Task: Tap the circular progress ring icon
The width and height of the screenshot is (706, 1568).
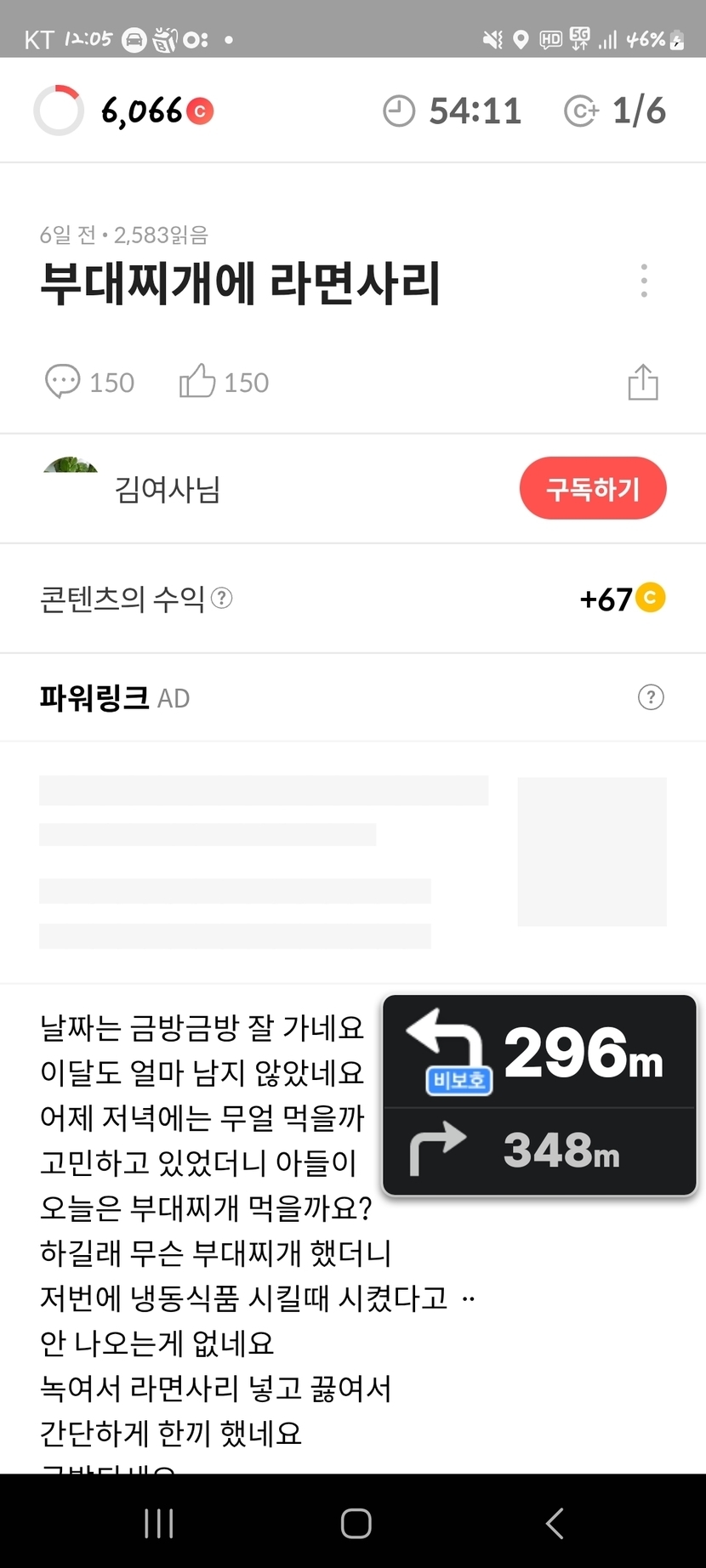Action: click(59, 111)
